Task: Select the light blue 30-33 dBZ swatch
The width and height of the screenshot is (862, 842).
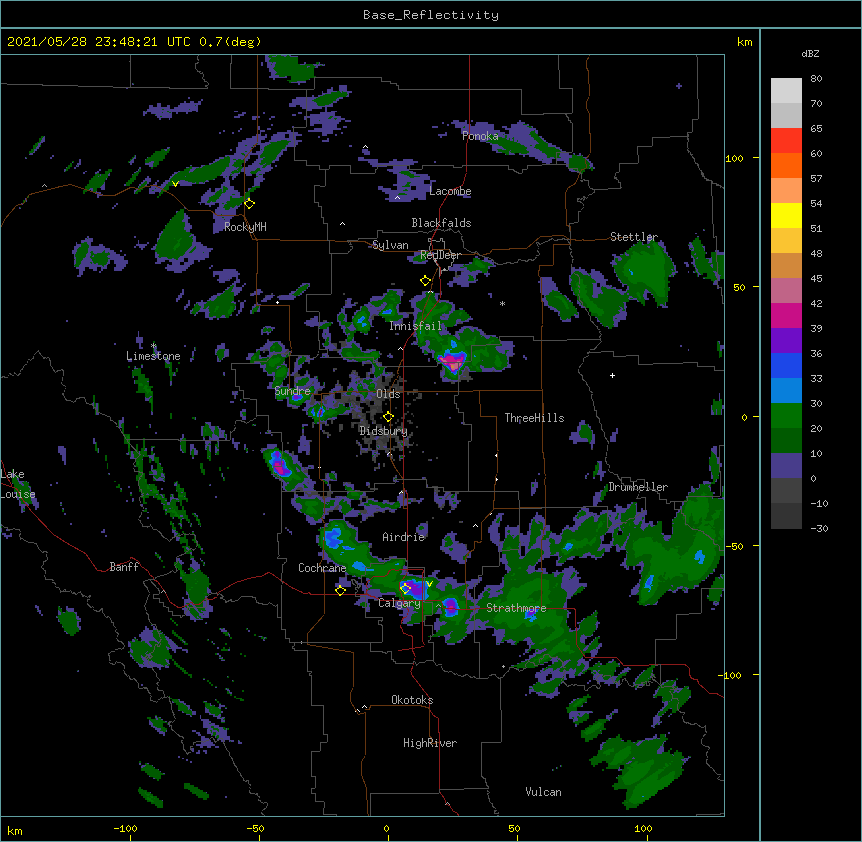Action: tap(786, 390)
